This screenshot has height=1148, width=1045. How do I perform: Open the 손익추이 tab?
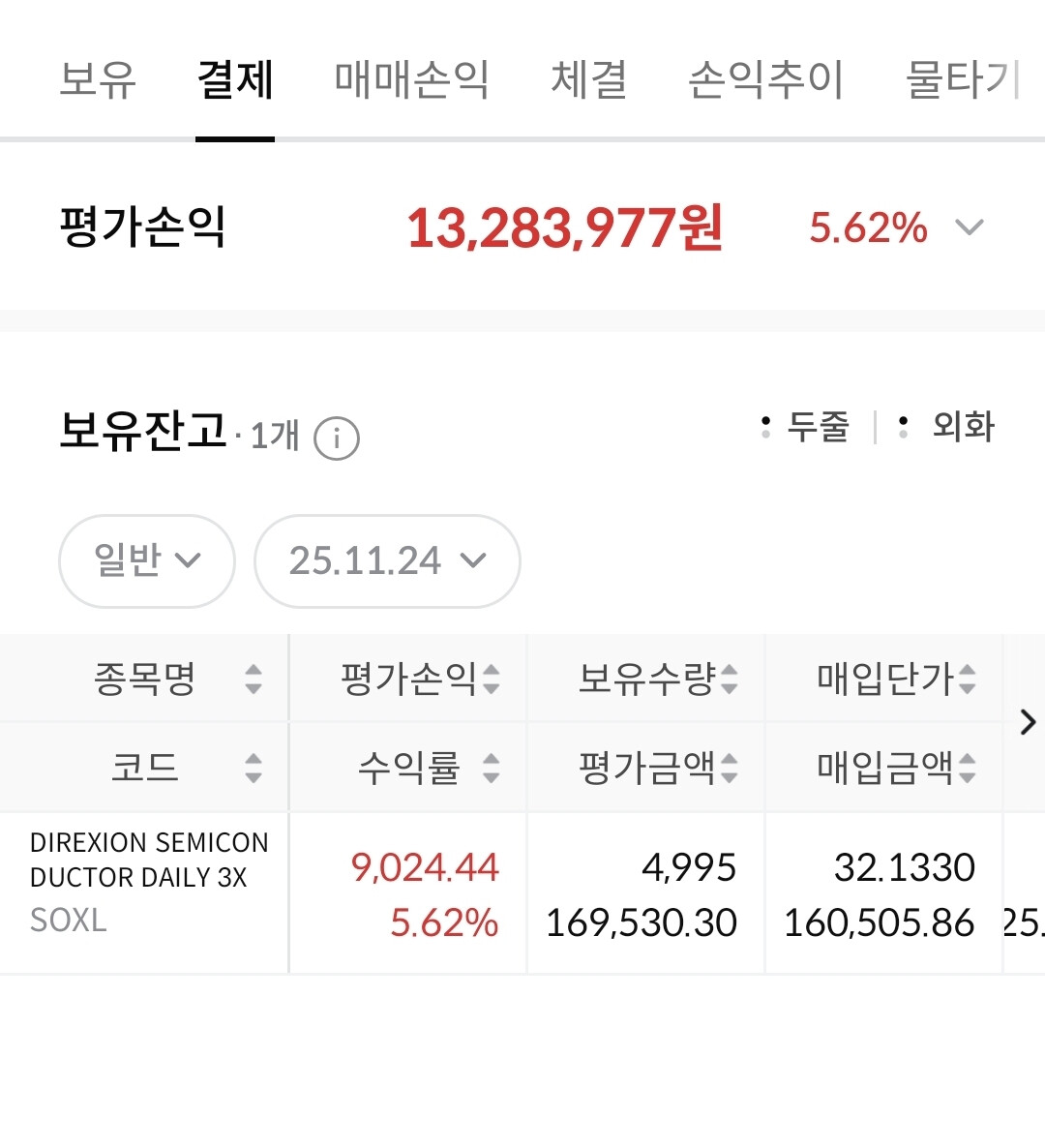766,79
